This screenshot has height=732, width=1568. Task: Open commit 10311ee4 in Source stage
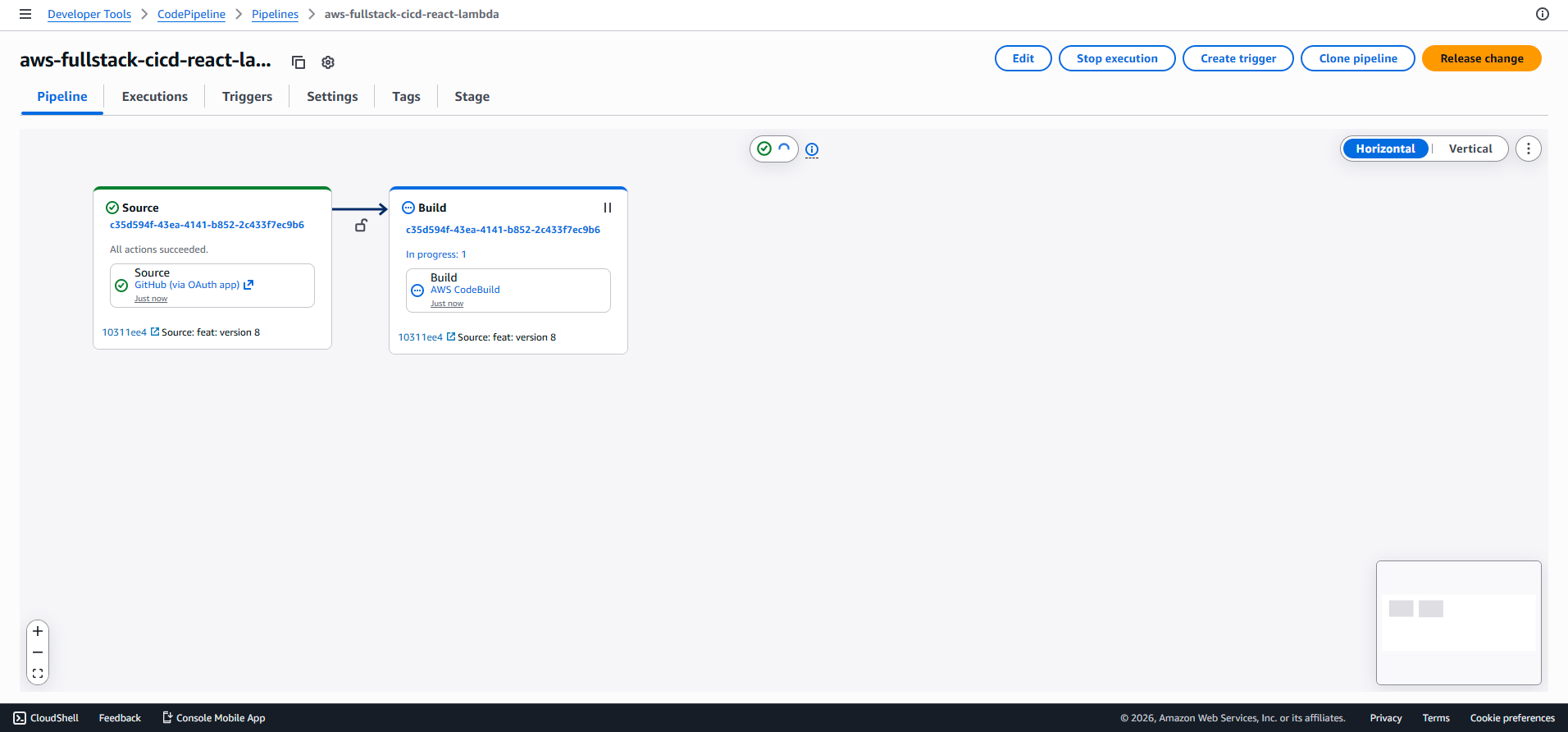tap(124, 332)
